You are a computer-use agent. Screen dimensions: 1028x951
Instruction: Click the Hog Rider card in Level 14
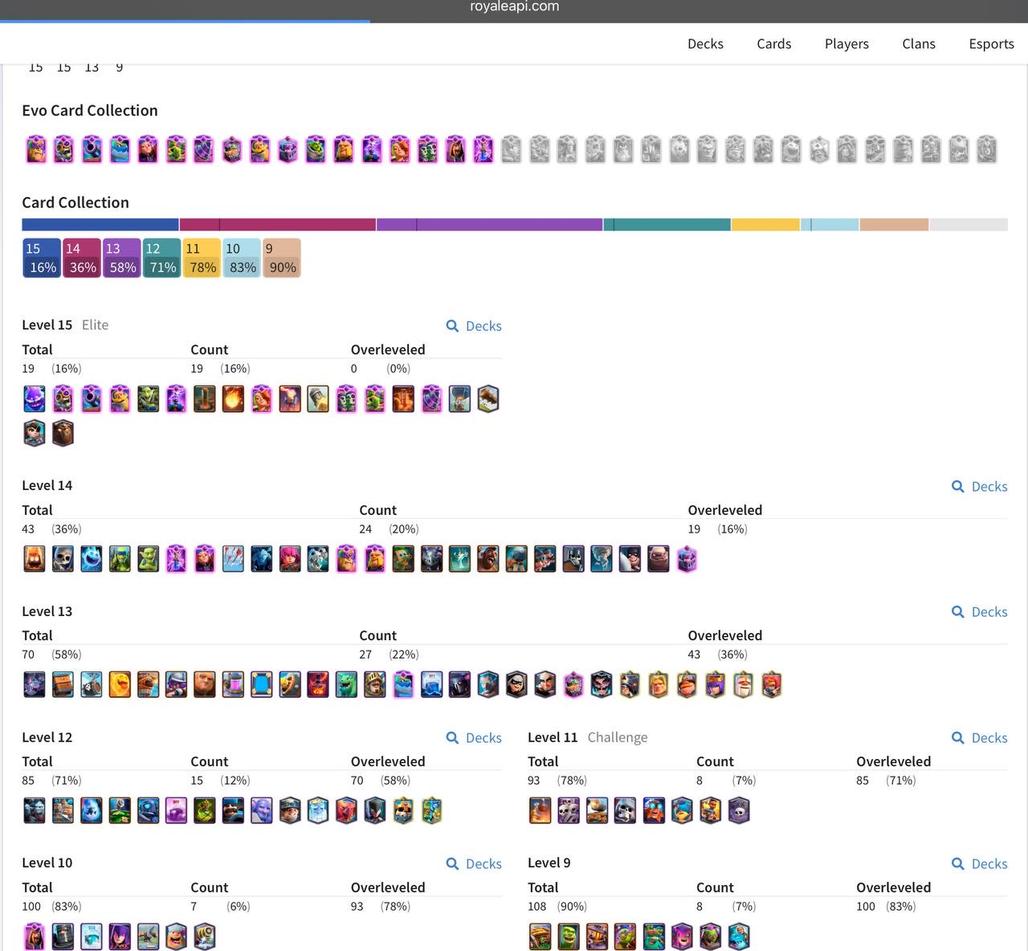pos(488,559)
